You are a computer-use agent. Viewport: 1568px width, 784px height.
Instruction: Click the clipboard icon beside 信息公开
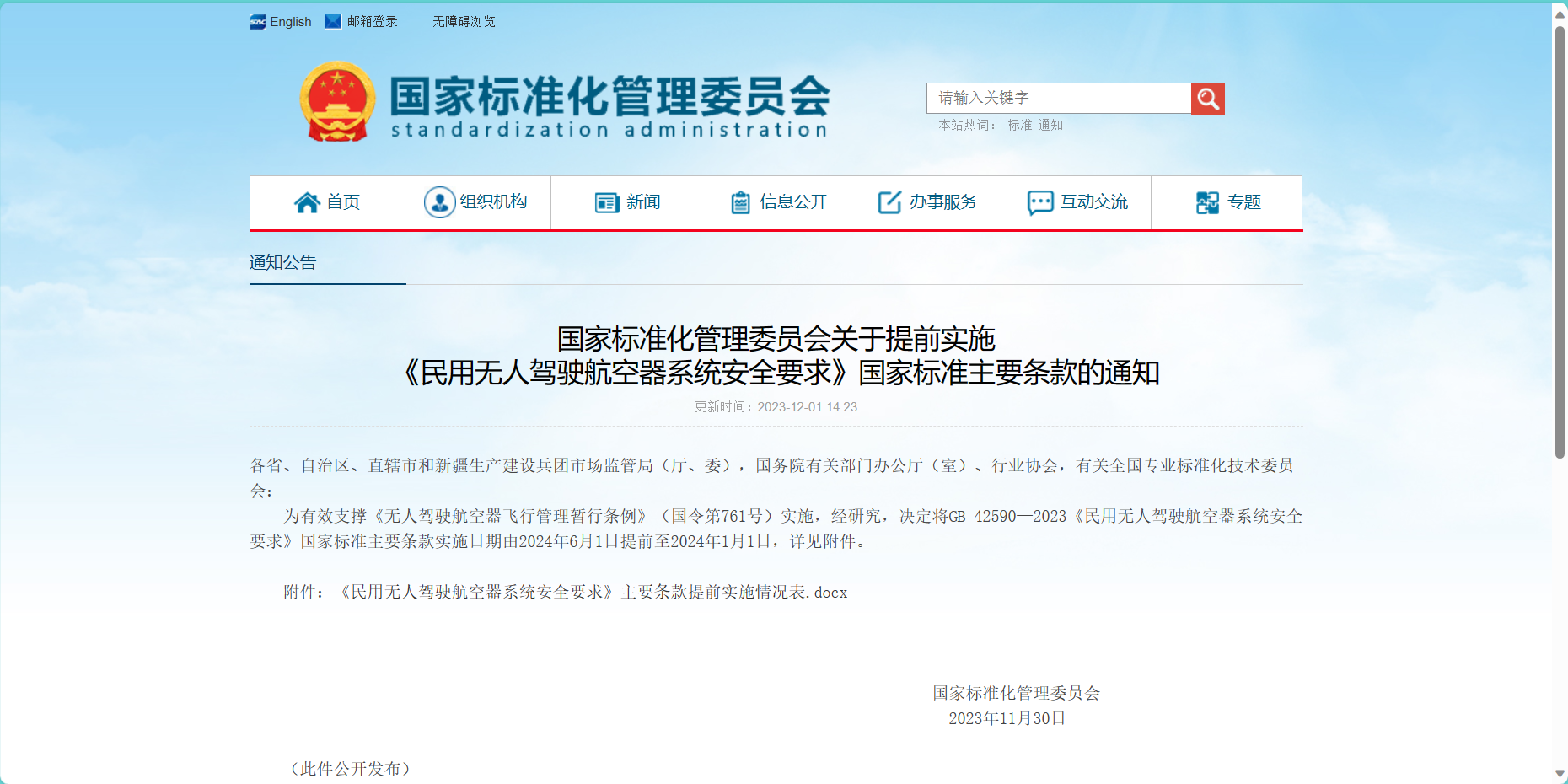pyautogui.click(x=740, y=202)
